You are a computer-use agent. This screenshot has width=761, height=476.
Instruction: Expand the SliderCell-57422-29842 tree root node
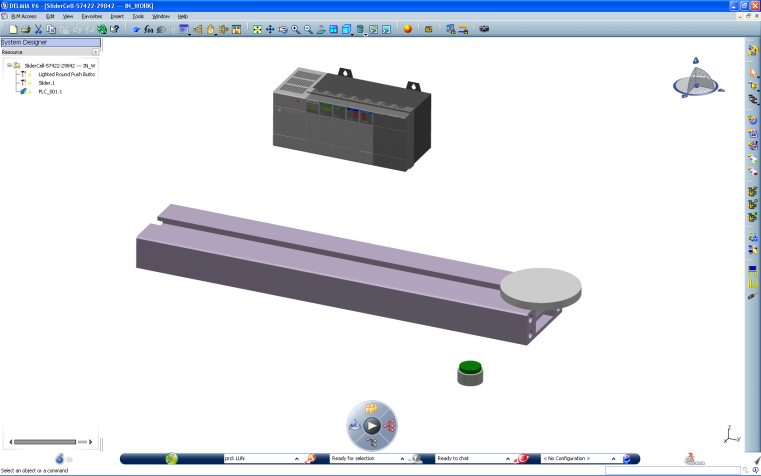[x=9, y=65]
